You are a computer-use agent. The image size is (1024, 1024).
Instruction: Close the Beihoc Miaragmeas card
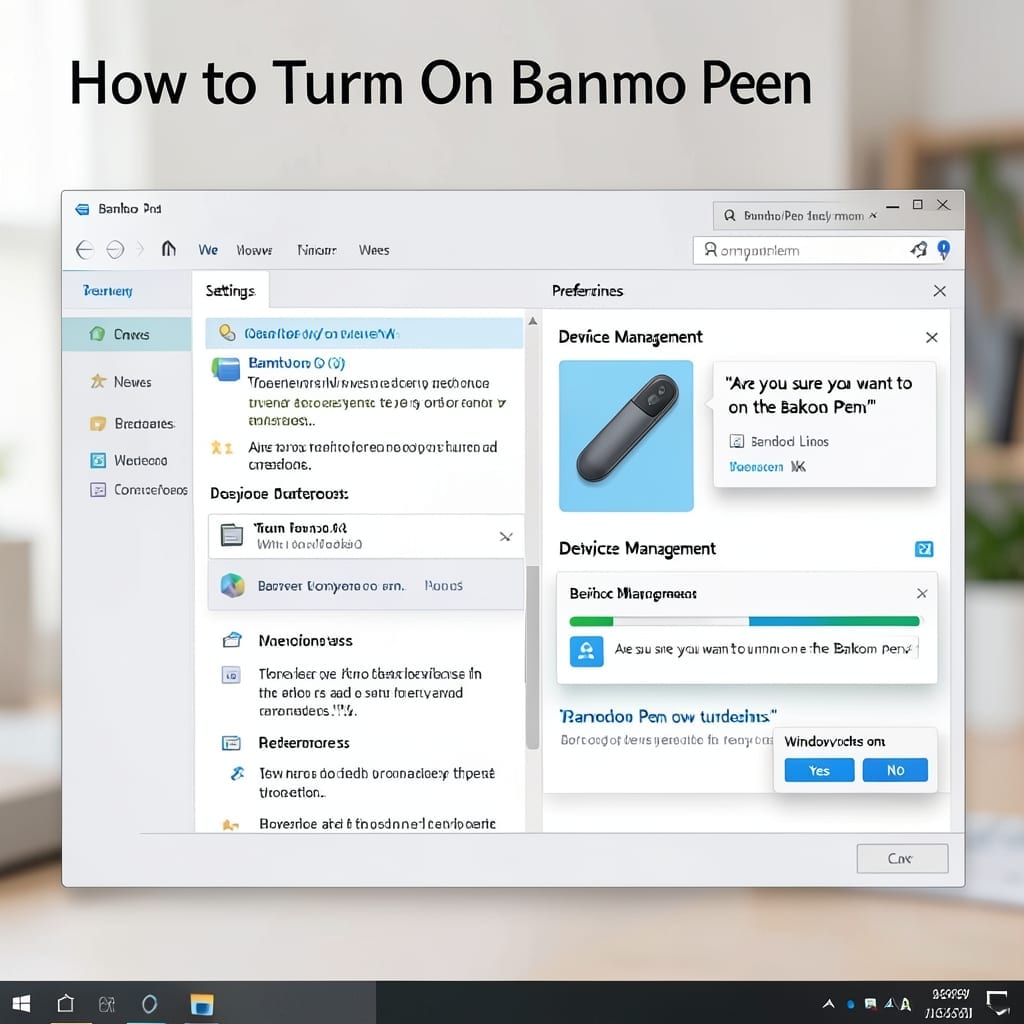922,594
